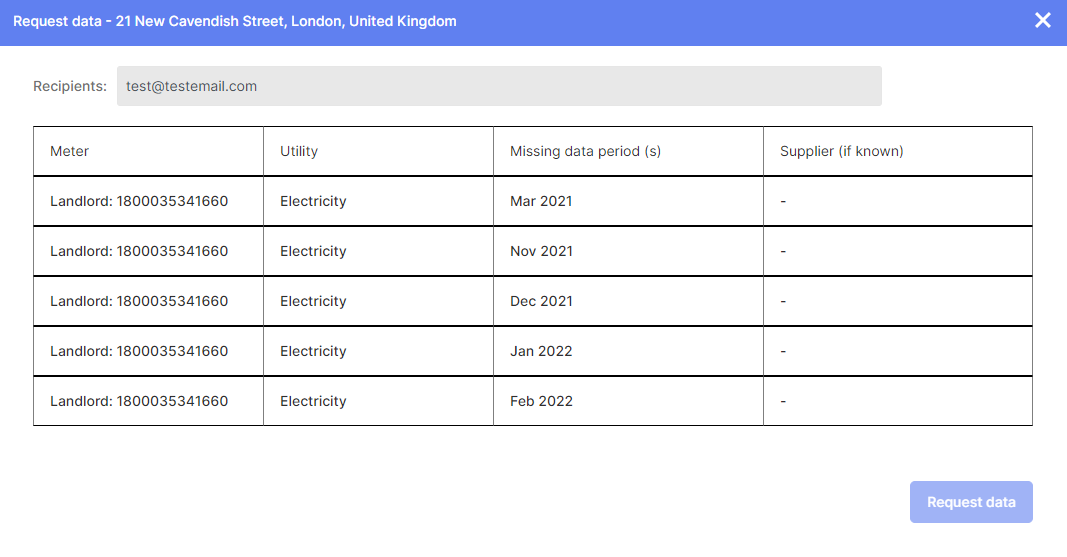The height and width of the screenshot is (557, 1067).
Task: Click the Meter column header
Action: [70, 151]
